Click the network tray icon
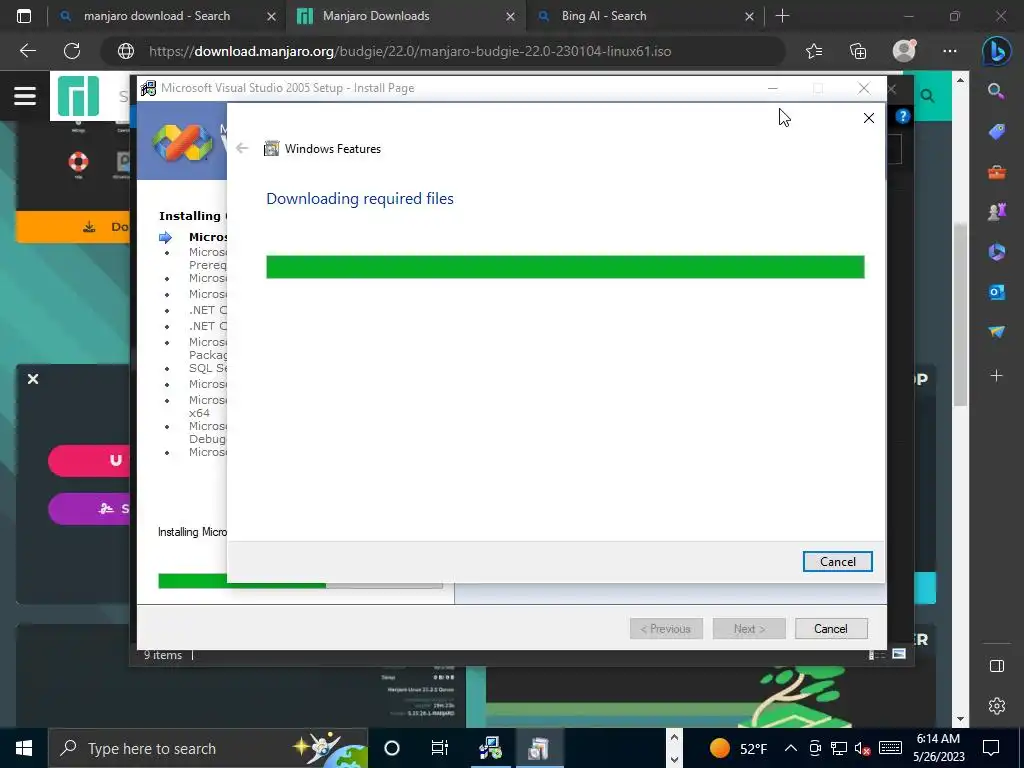This screenshot has height=768, width=1024. pyautogui.click(x=839, y=748)
